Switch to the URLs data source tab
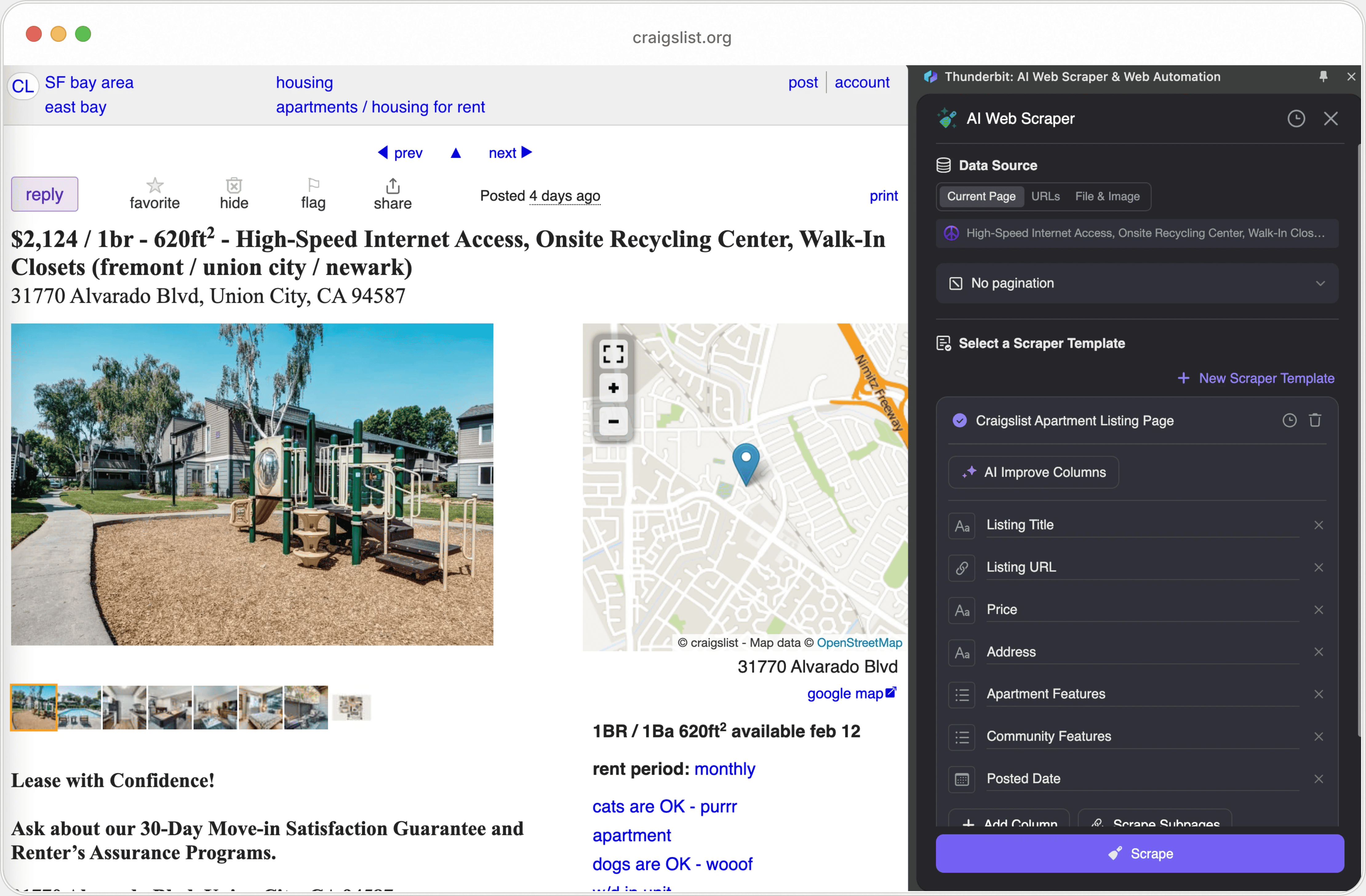This screenshot has width=1366, height=896. [1045, 196]
